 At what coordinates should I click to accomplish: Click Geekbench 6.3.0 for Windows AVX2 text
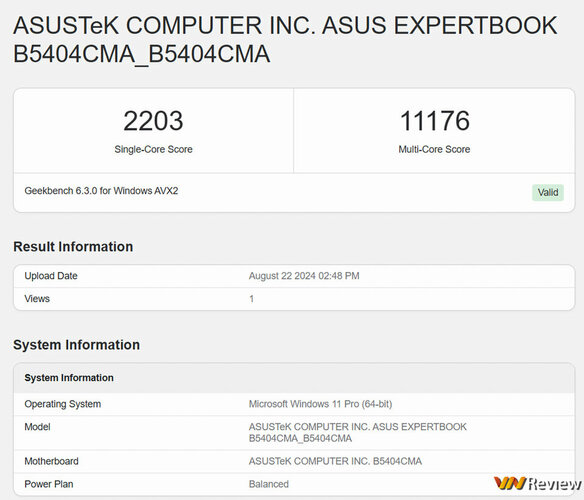tap(101, 191)
